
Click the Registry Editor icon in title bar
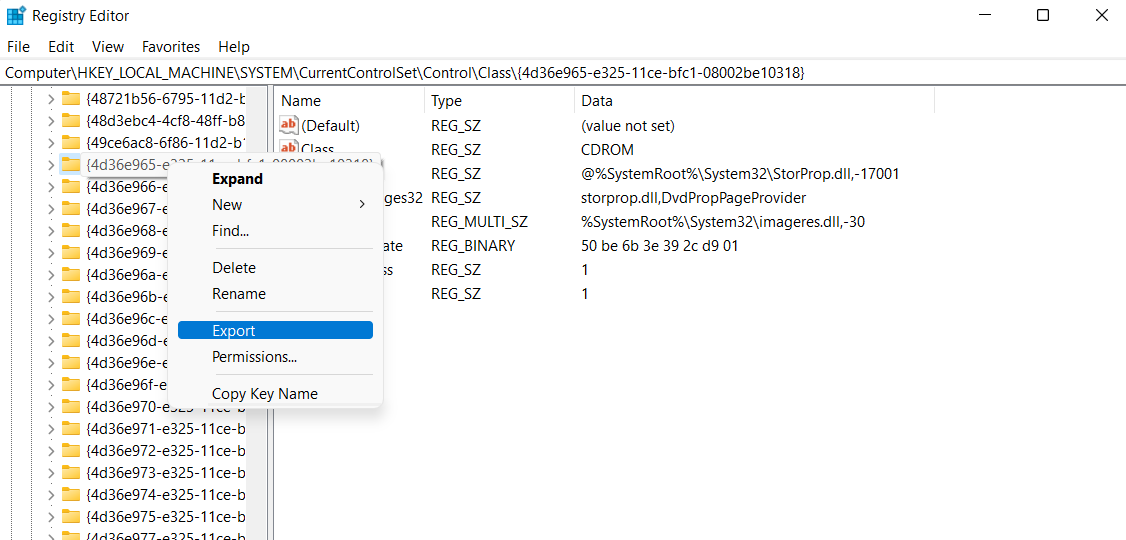click(16, 16)
